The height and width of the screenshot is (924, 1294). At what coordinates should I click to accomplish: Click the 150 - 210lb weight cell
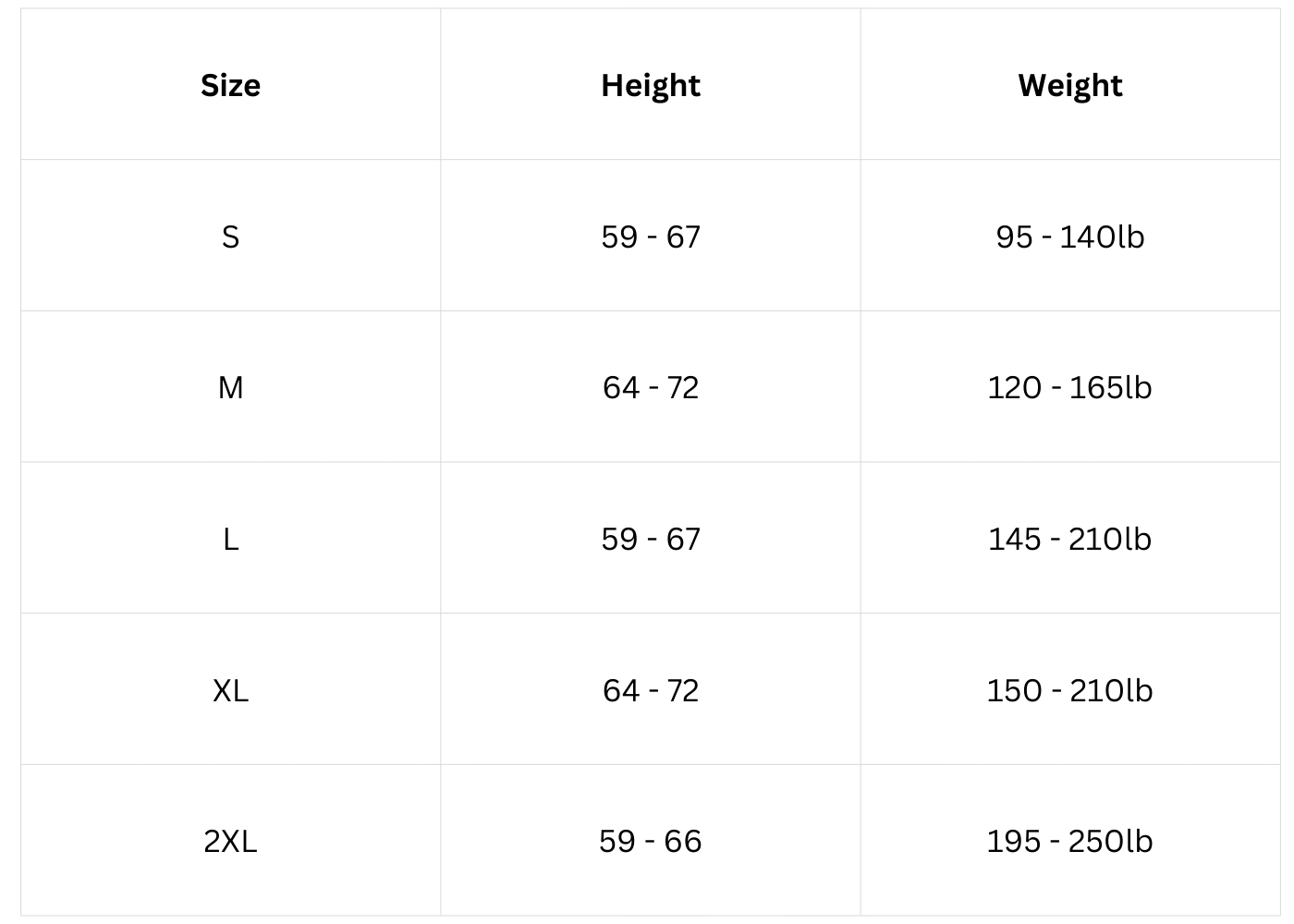[1070, 690]
